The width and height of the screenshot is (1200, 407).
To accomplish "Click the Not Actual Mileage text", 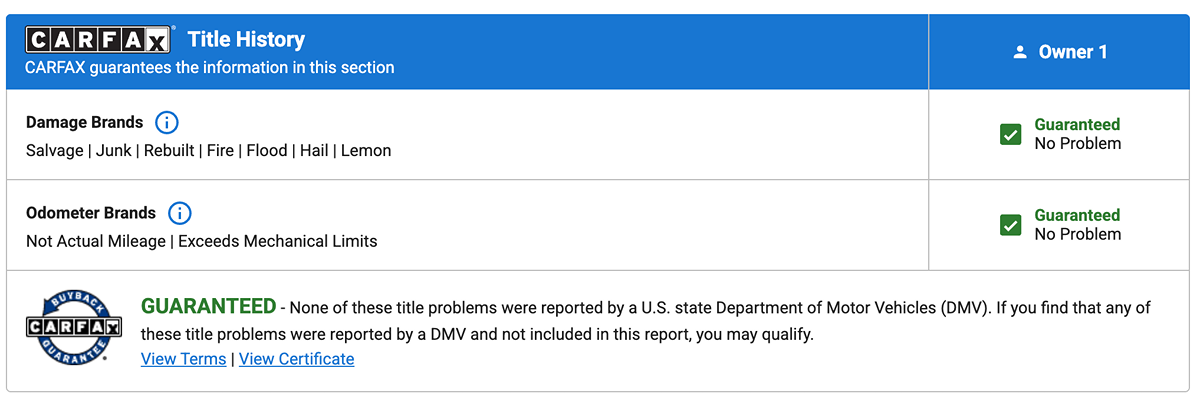I will point(96,241).
